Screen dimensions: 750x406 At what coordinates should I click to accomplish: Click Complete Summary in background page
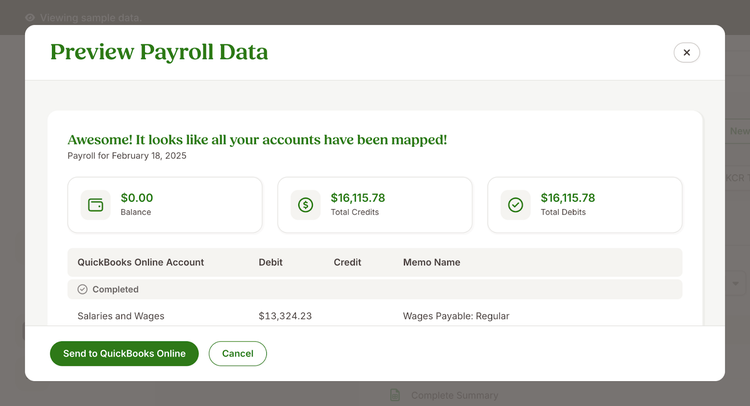click(454, 395)
